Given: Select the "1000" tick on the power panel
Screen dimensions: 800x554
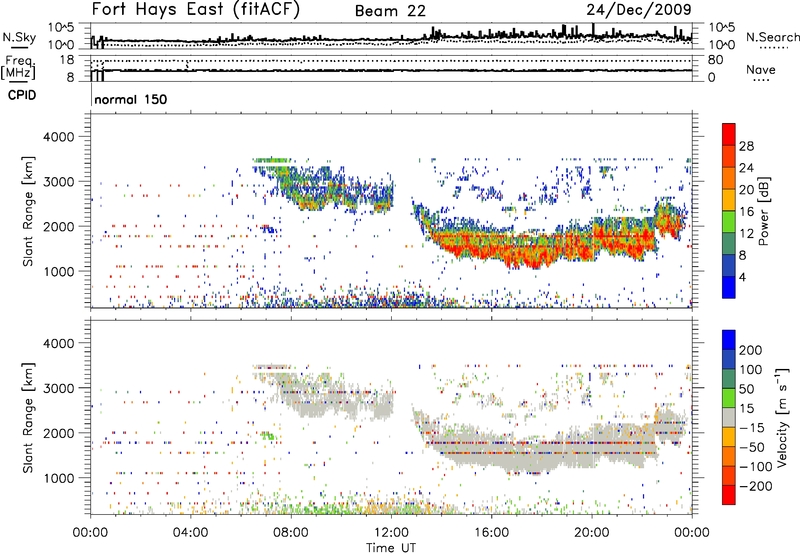Looking at the screenshot, I should 58,271.
